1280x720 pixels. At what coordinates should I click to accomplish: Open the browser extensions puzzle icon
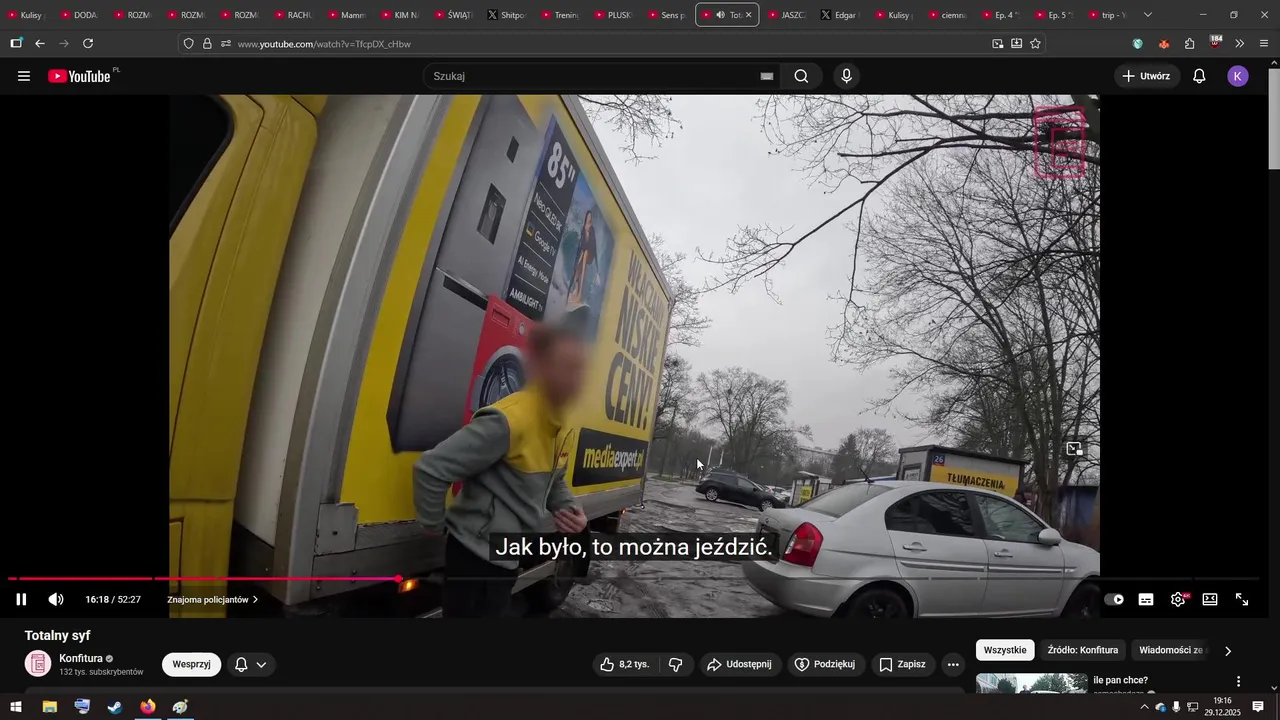point(1190,43)
